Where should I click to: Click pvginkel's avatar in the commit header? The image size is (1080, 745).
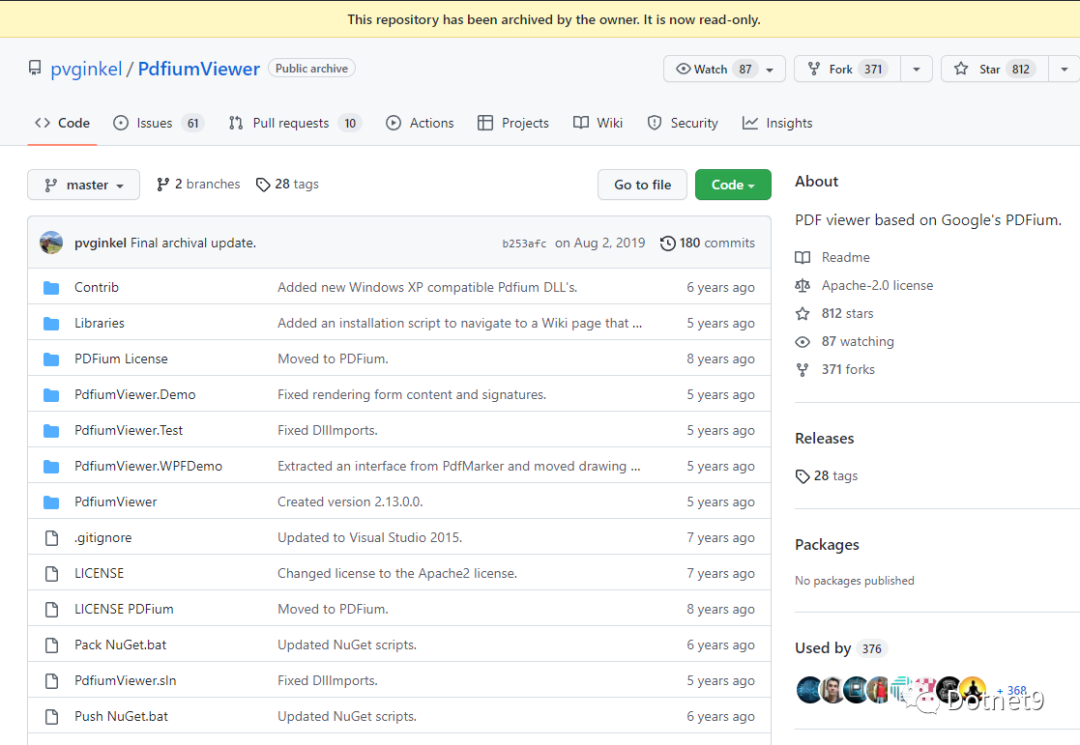point(51,243)
